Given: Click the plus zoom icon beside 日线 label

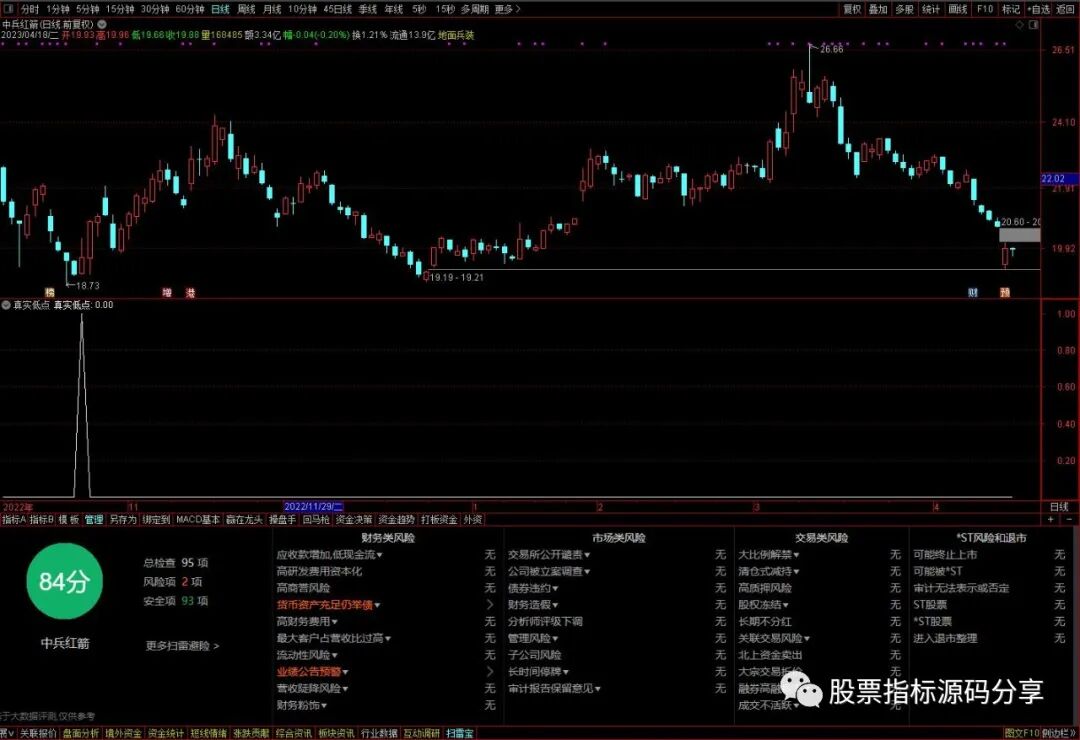Looking at the screenshot, I should [x=1050, y=520].
